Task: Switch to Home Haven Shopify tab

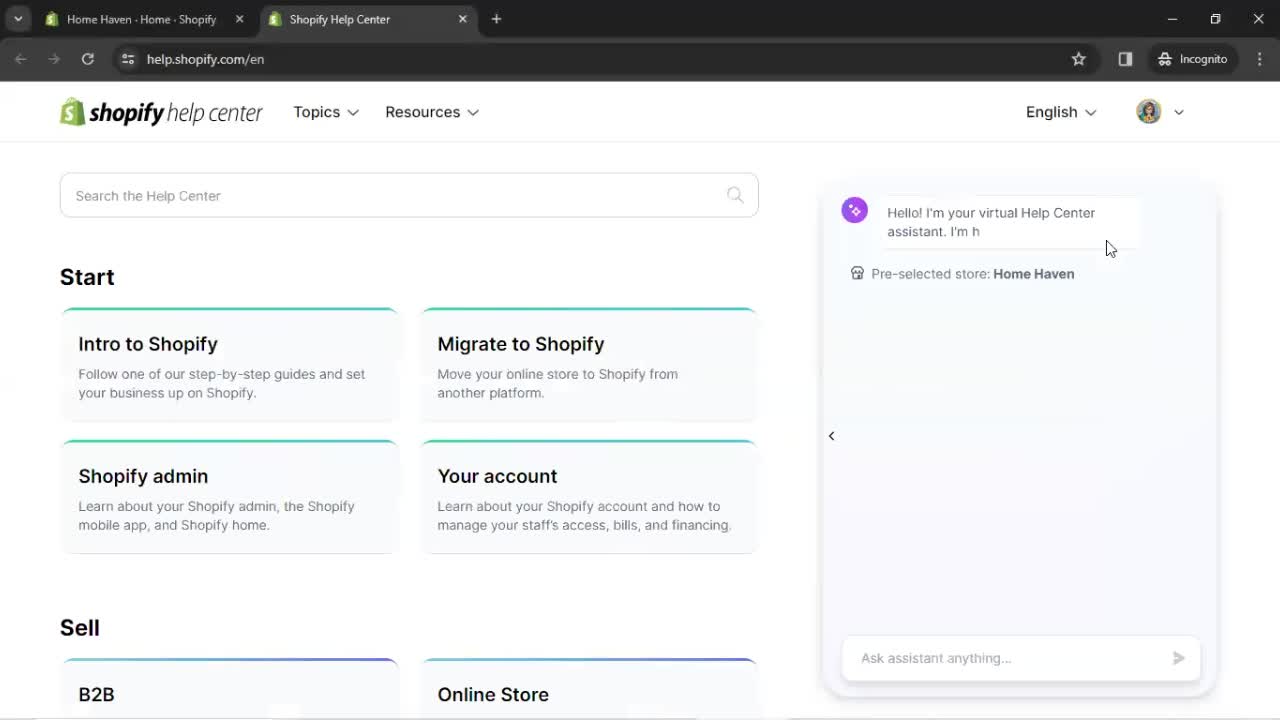Action: 142,19
